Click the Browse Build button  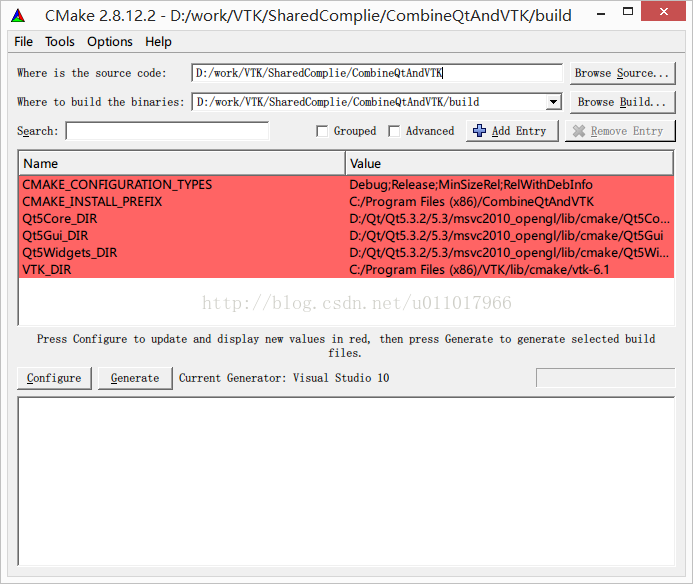(622, 102)
